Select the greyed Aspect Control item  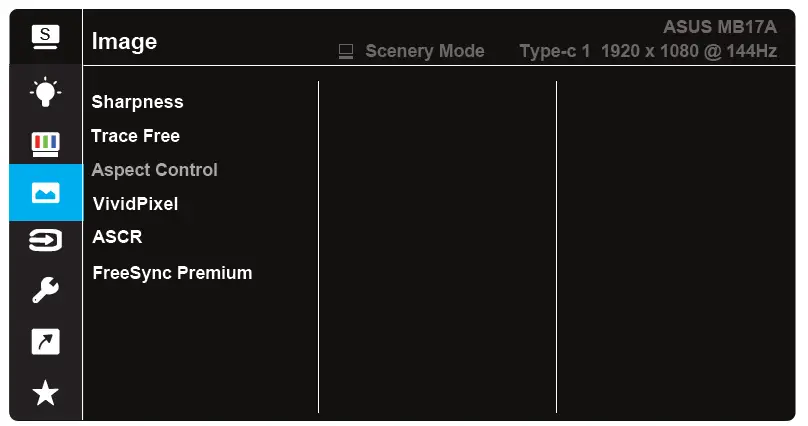(155, 170)
